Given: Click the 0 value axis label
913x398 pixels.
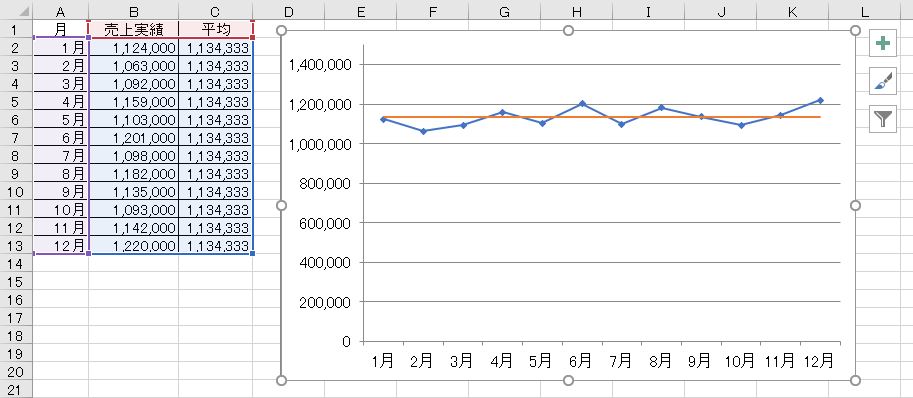Looking at the screenshot, I should click(x=346, y=342).
